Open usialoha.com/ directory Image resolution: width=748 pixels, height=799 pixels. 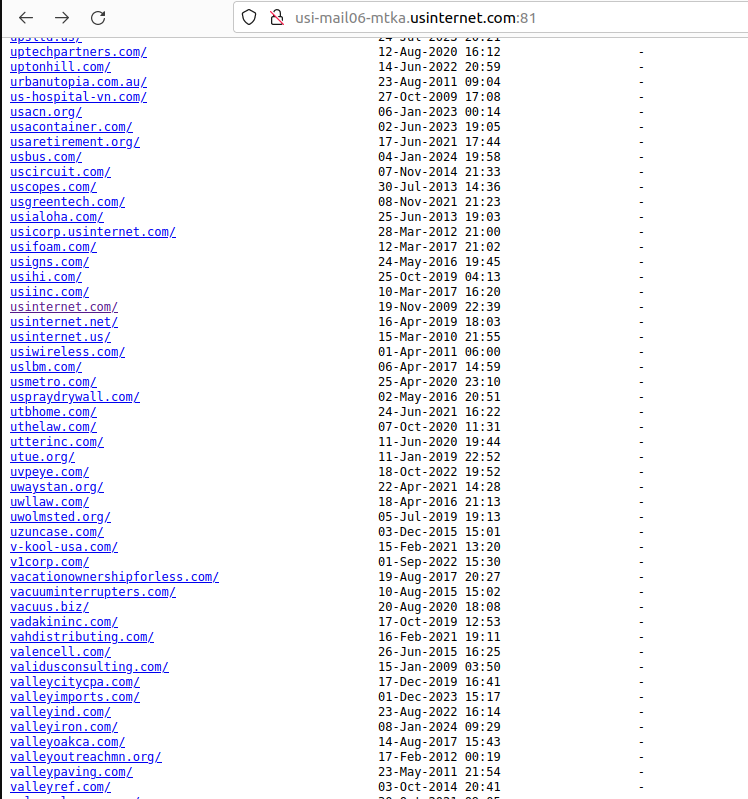pyautogui.click(x=57, y=217)
